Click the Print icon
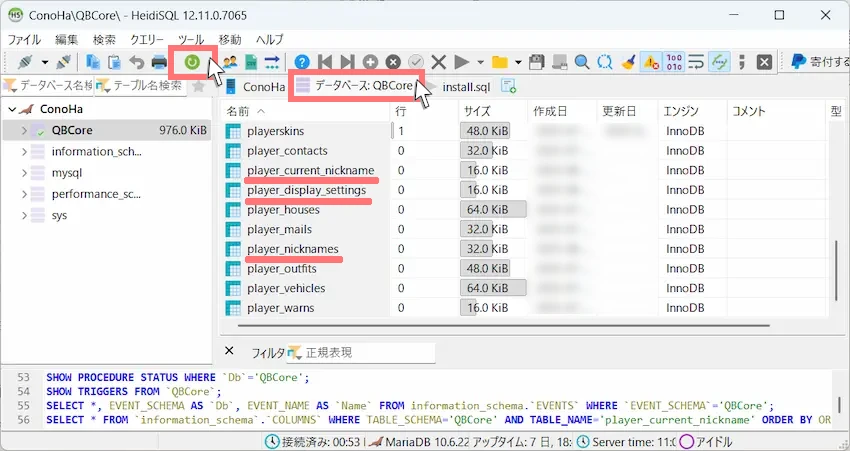 pyautogui.click(x=159, y=62)
